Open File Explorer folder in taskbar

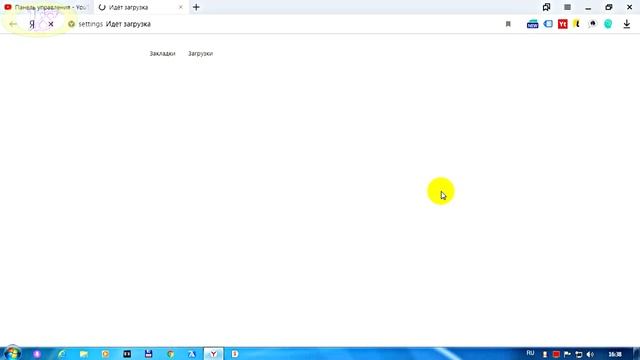click(x=84, y=354)
